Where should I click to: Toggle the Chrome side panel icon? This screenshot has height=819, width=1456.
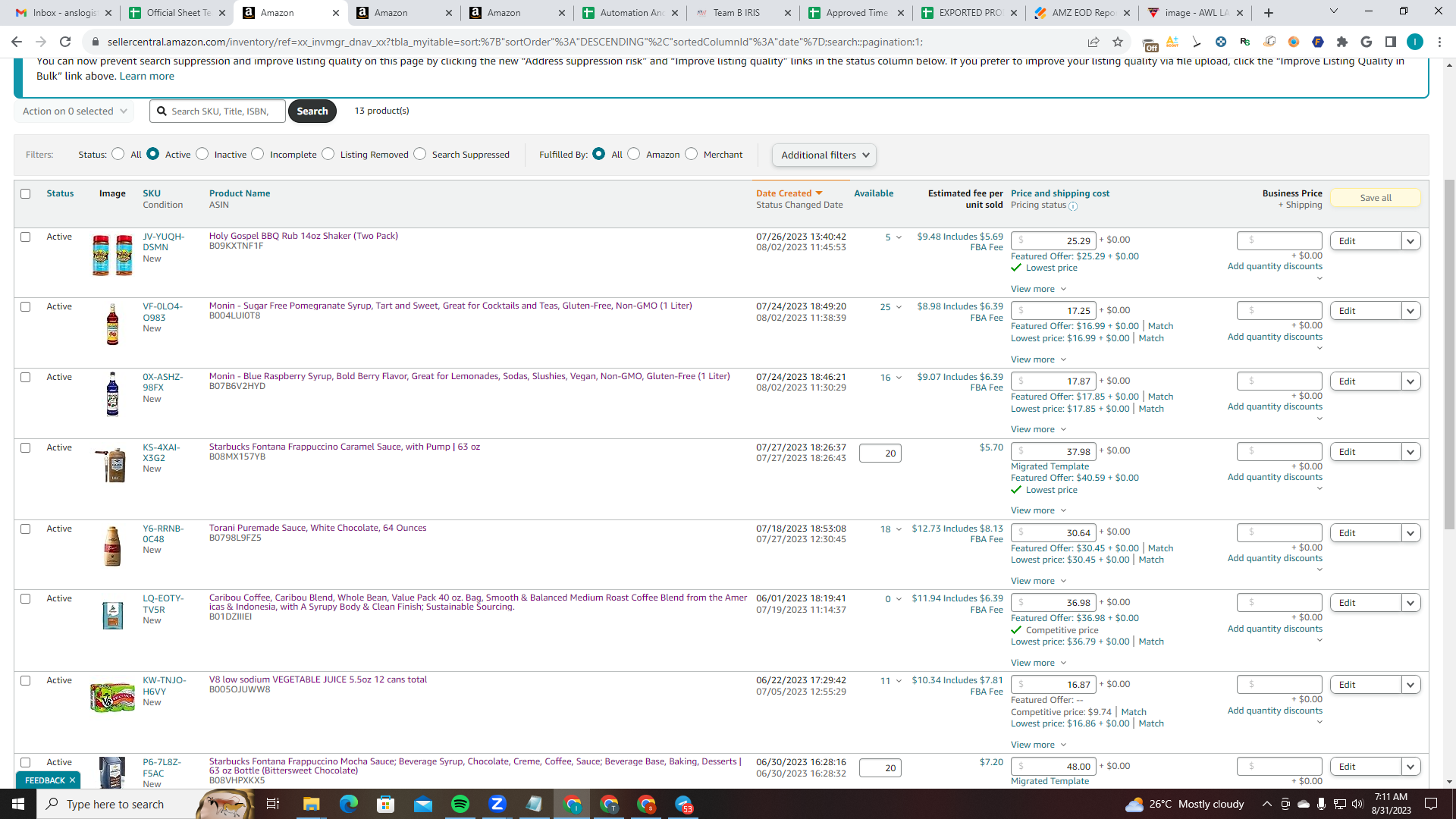[x=1391, y=42]
